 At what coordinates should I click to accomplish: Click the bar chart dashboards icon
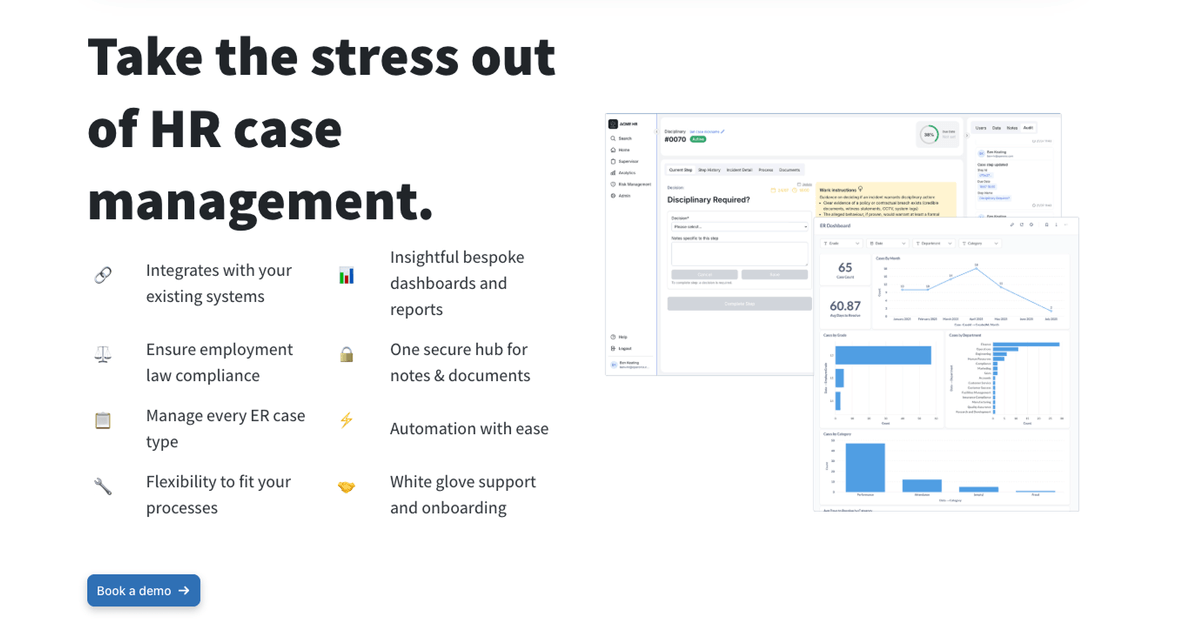[346, 276]
